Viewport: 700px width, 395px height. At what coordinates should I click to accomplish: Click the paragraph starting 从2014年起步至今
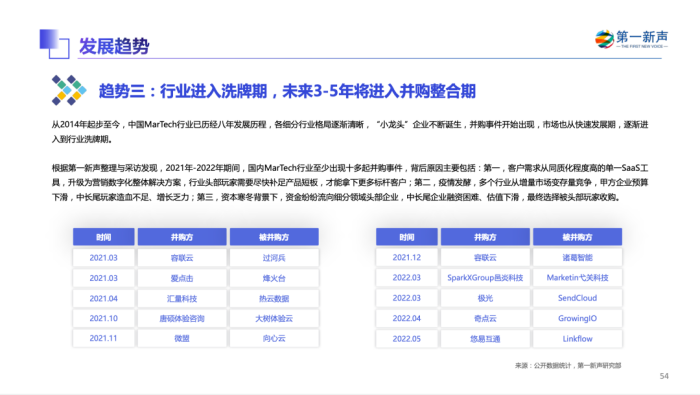(x=350, y=132)
